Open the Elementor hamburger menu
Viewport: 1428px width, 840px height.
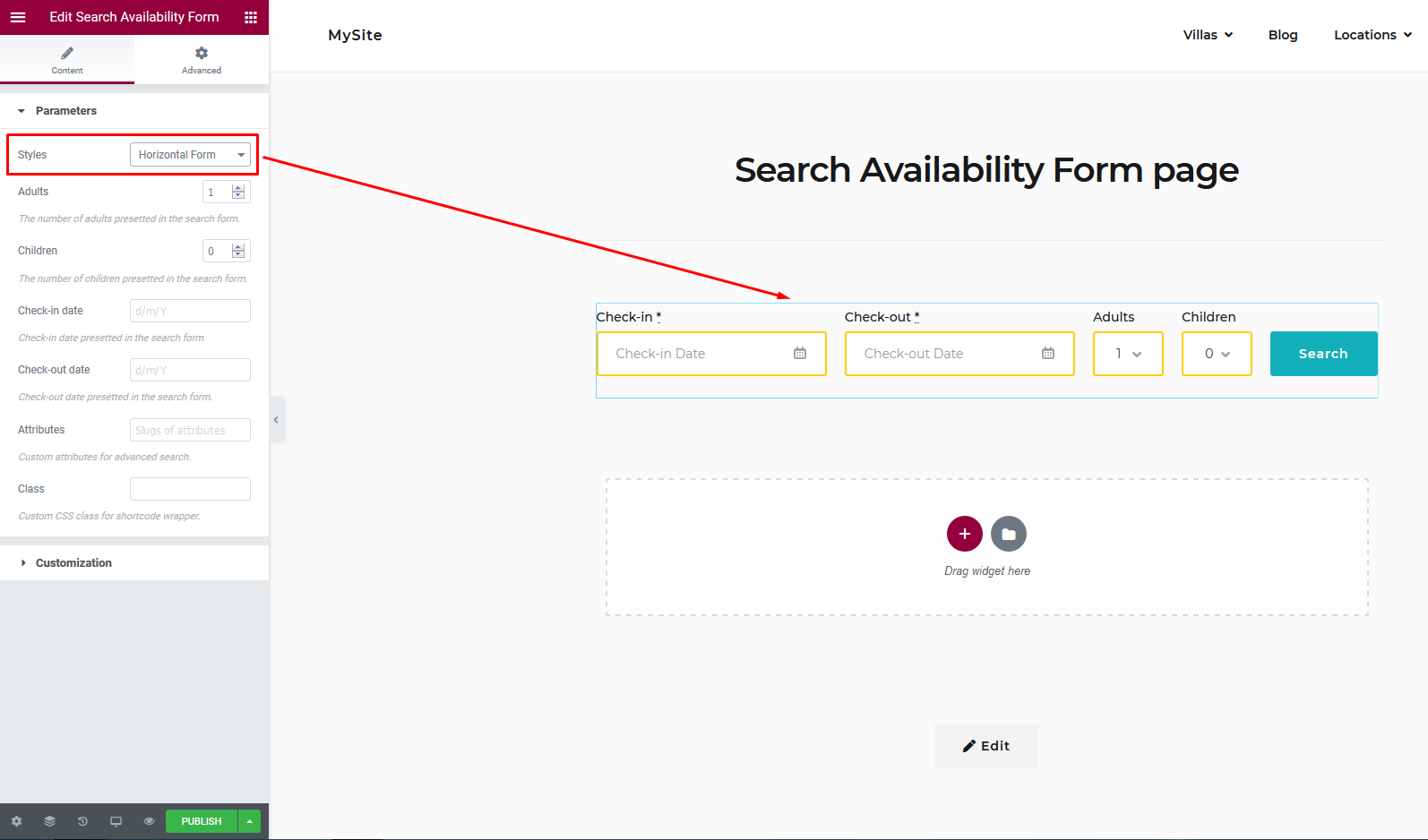point(18,17)
